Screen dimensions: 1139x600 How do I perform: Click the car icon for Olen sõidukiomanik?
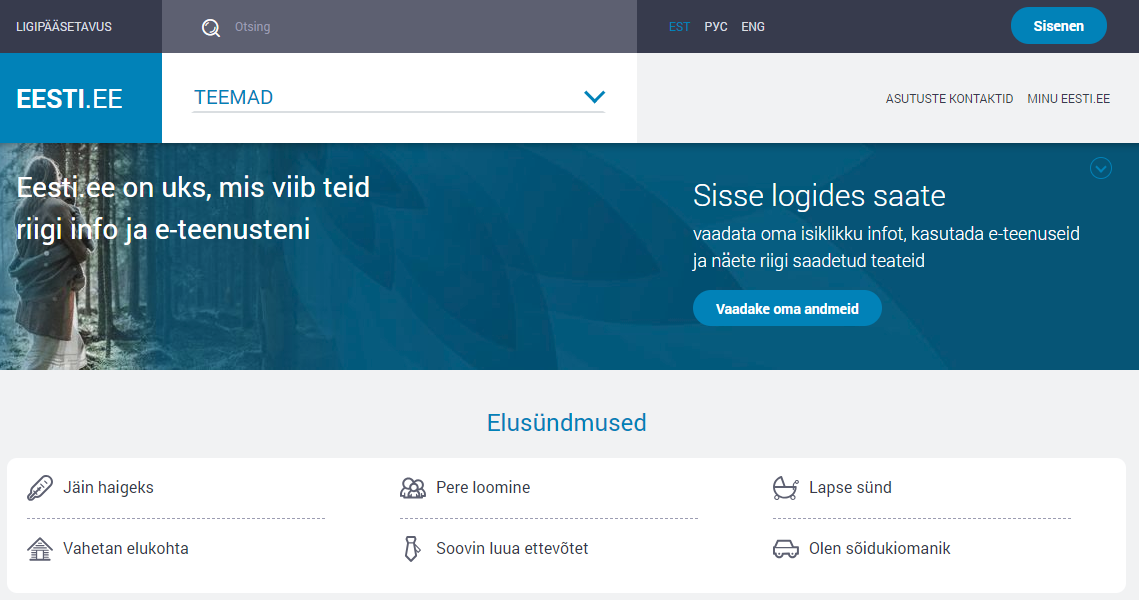pyautogui.click(x=784, y=547)
